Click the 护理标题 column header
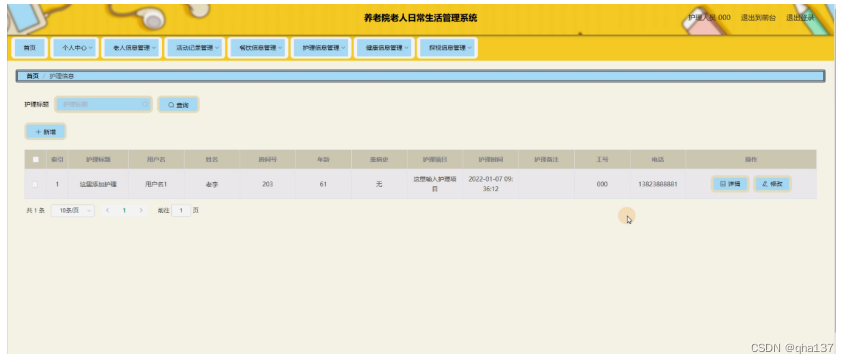 pos(98,160)
